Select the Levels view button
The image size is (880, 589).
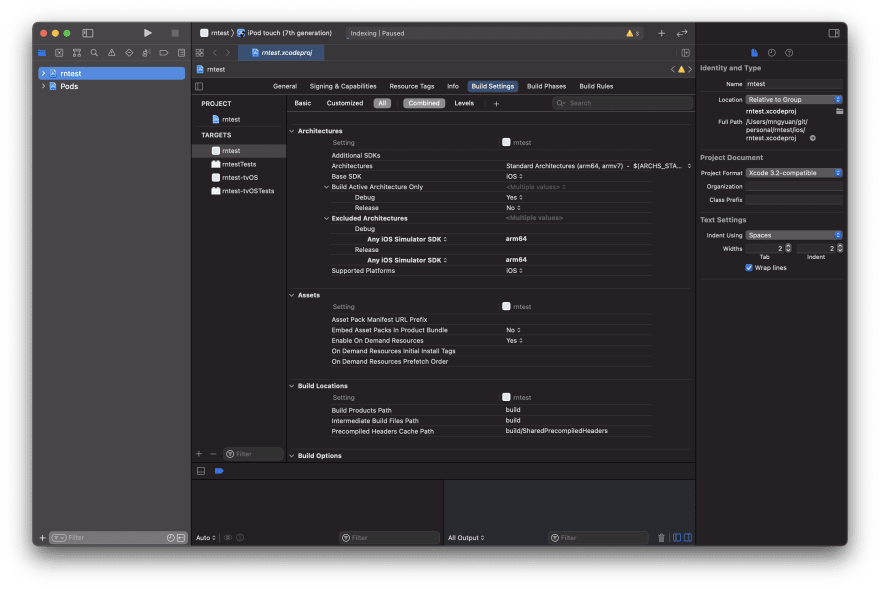pos(464,103)
